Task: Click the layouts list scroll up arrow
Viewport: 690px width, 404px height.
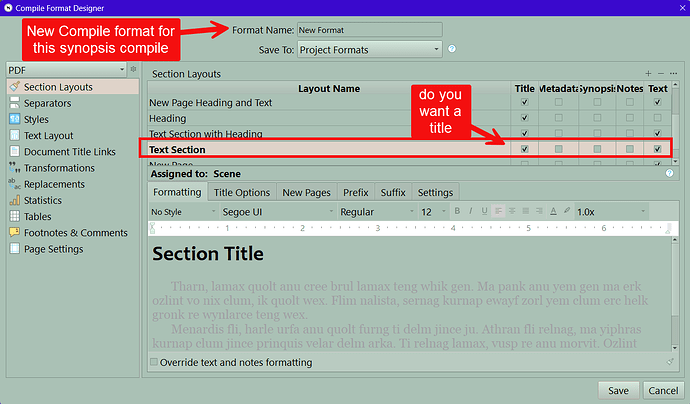Action: tap(675, 84)
